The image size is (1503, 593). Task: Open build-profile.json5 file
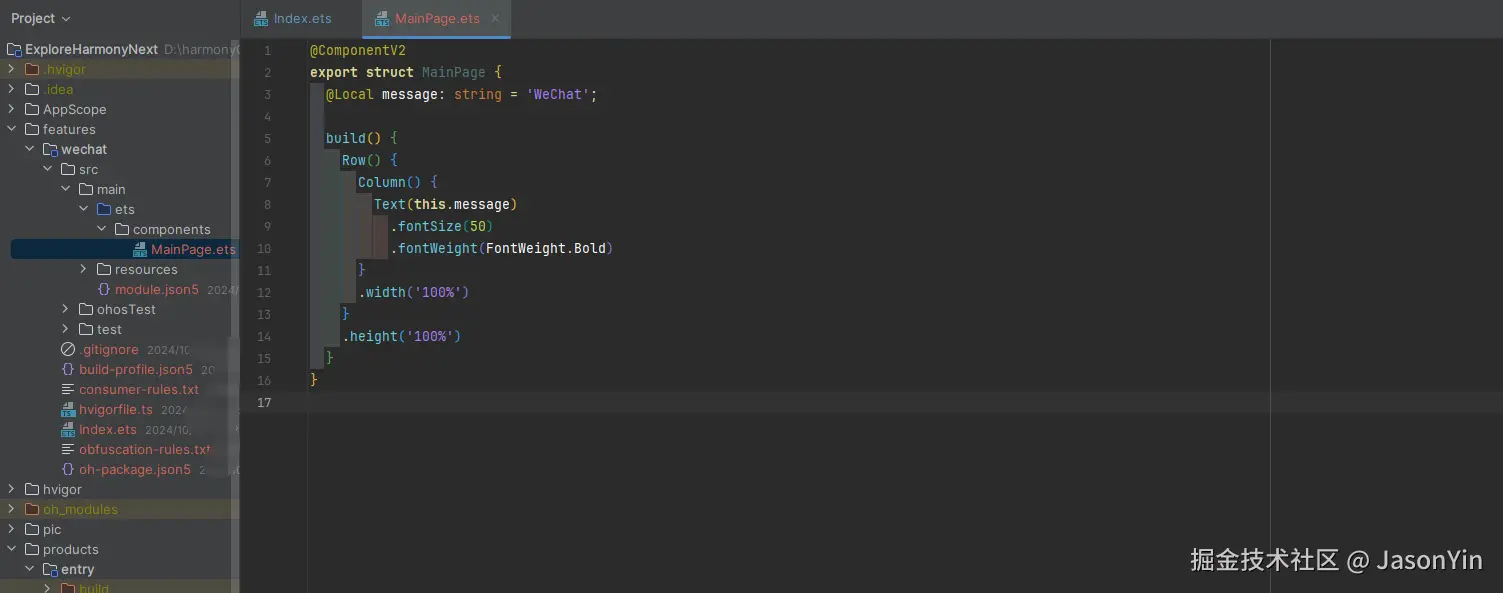[x=136, y=369]
